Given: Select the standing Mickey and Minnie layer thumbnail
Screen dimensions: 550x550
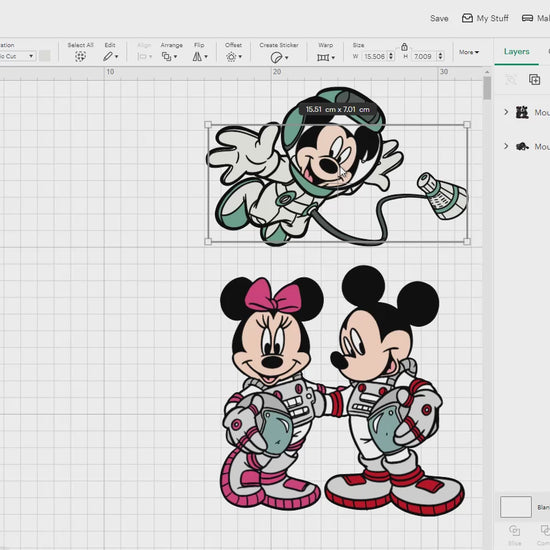Looking at the screenshot, I should click(x=522, y=112).
